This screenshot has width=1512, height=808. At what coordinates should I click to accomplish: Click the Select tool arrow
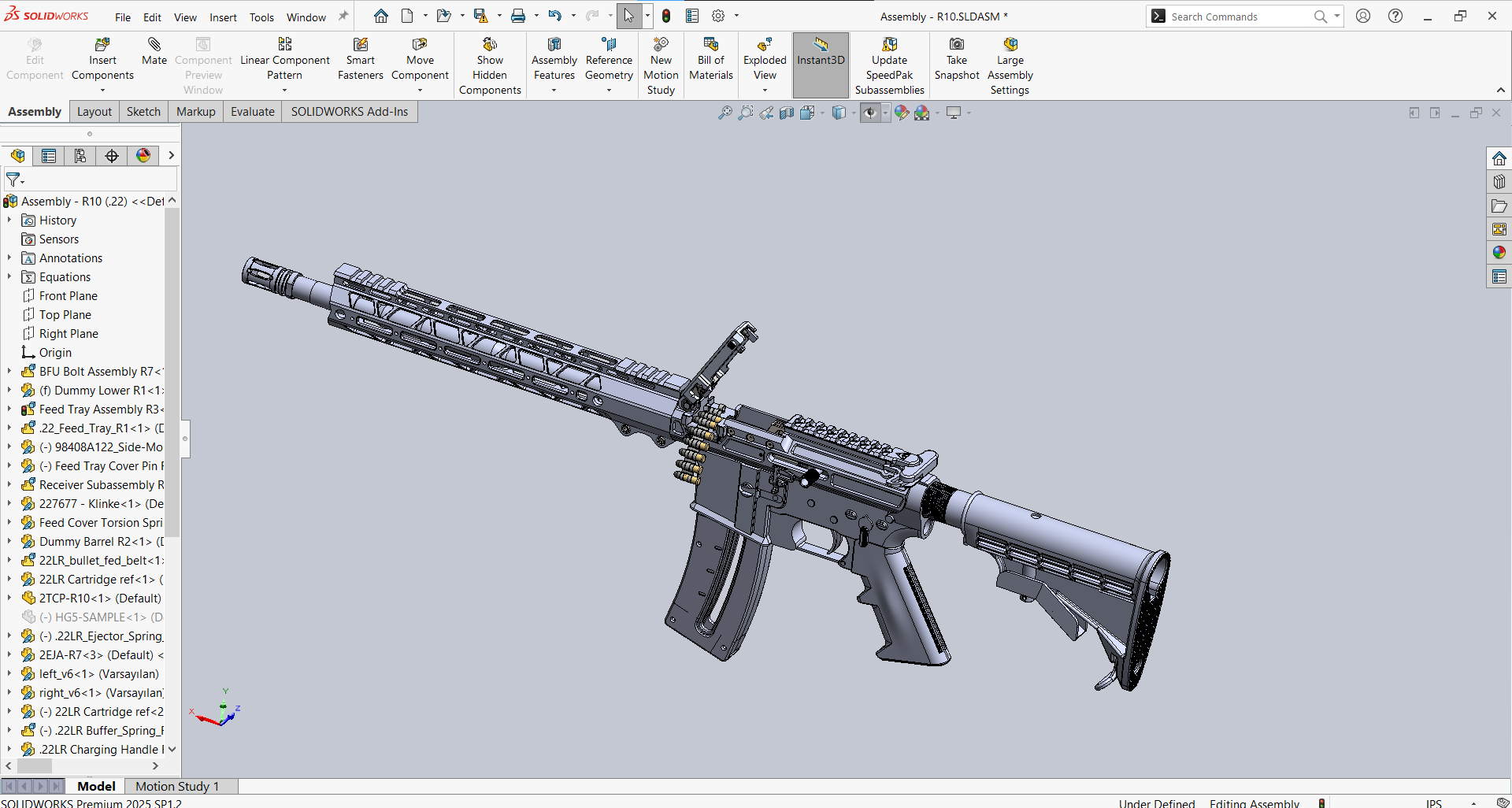pyautogui.click(x=629, y=16)
